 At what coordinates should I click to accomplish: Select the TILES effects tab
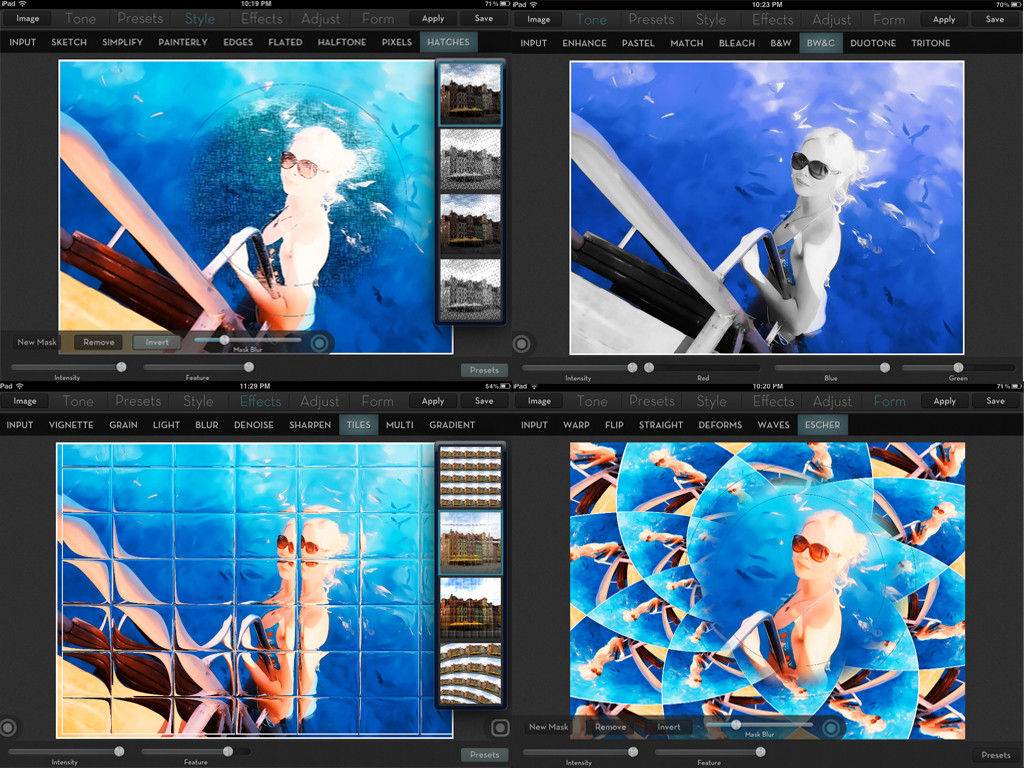359,424
